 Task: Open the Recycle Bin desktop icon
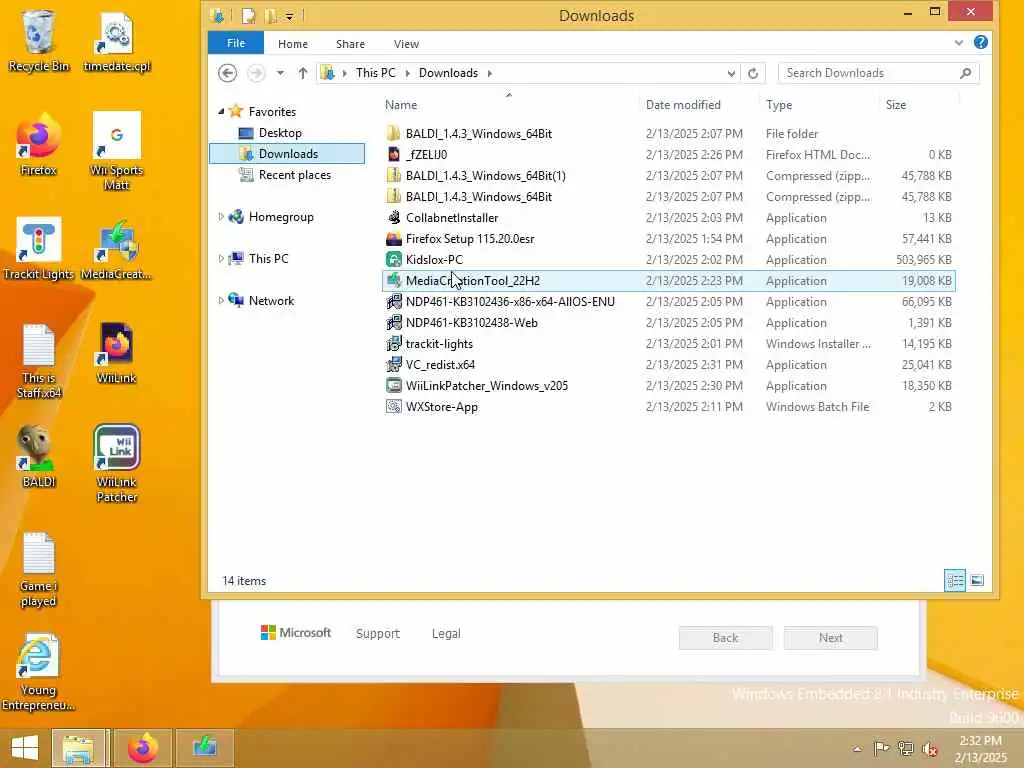(38, 40)
